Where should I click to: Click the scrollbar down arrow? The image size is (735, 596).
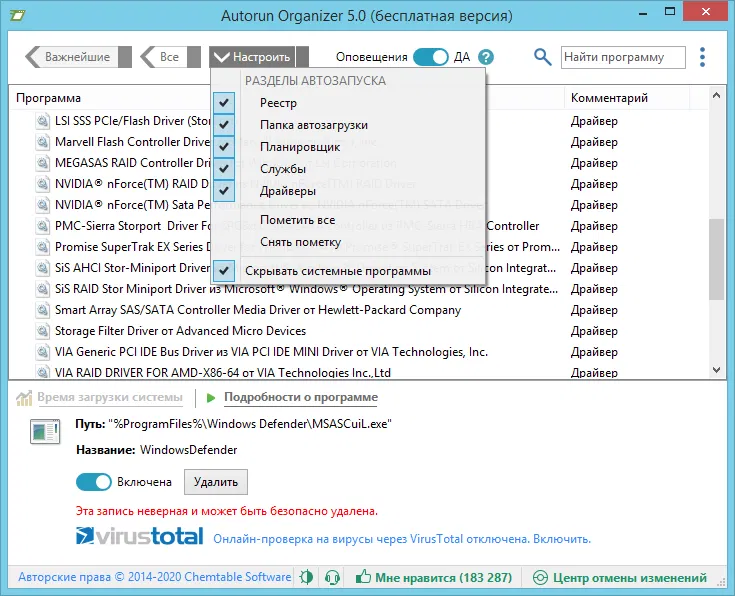pyautogui.click(x=716, y=370)
